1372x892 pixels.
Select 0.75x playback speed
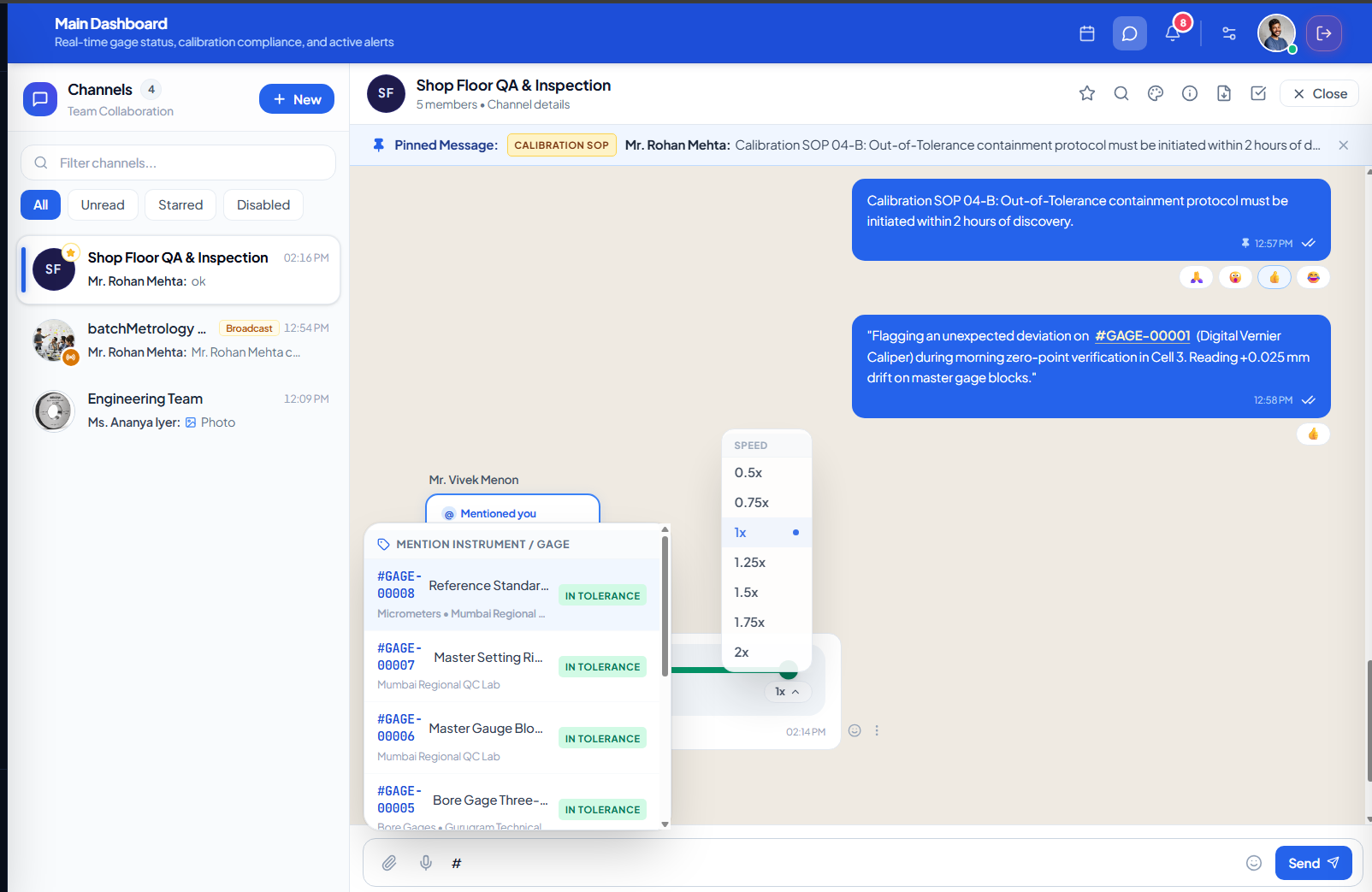point(766,503)
